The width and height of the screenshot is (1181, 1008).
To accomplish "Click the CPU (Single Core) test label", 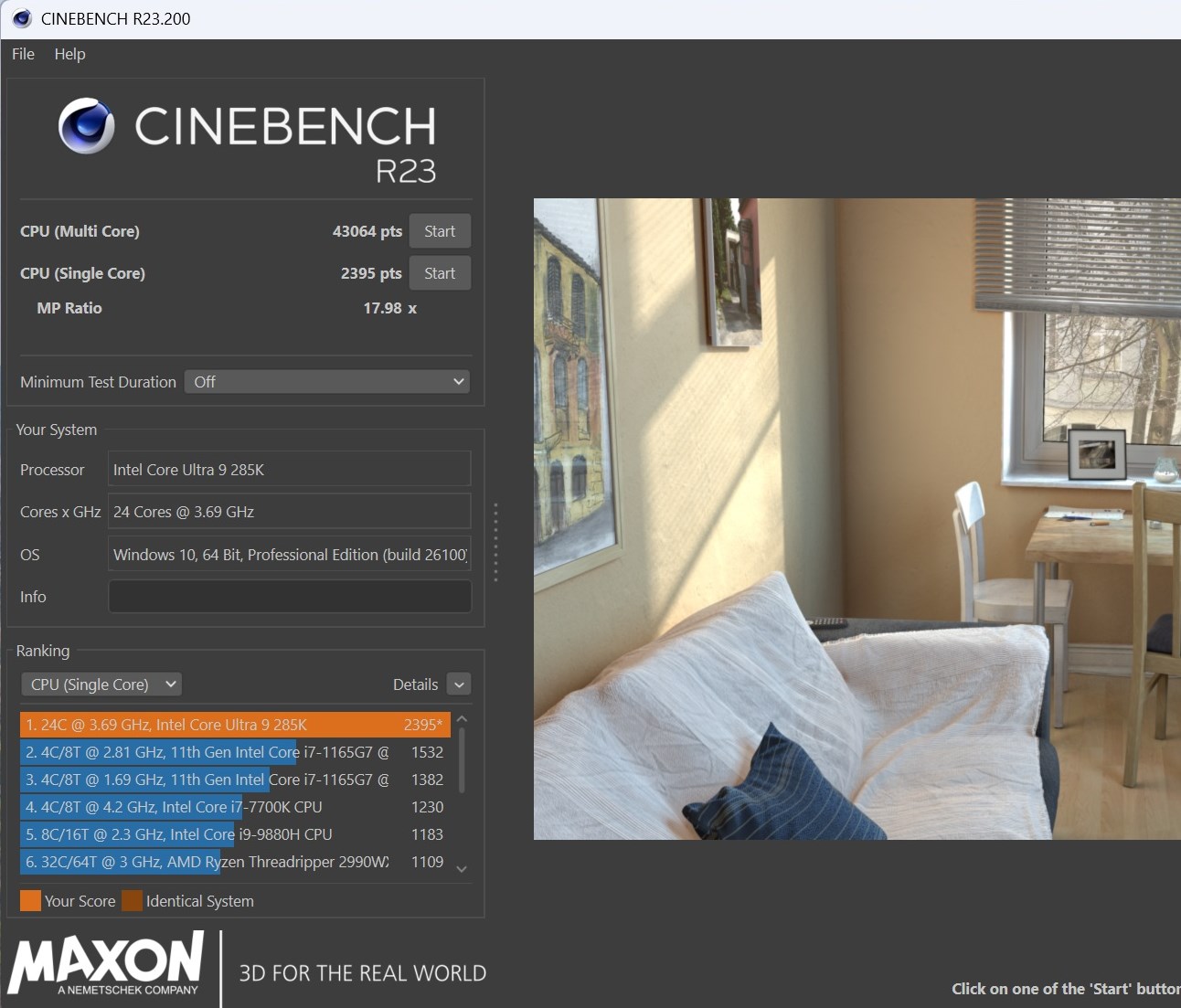I will tap(82, 273).
